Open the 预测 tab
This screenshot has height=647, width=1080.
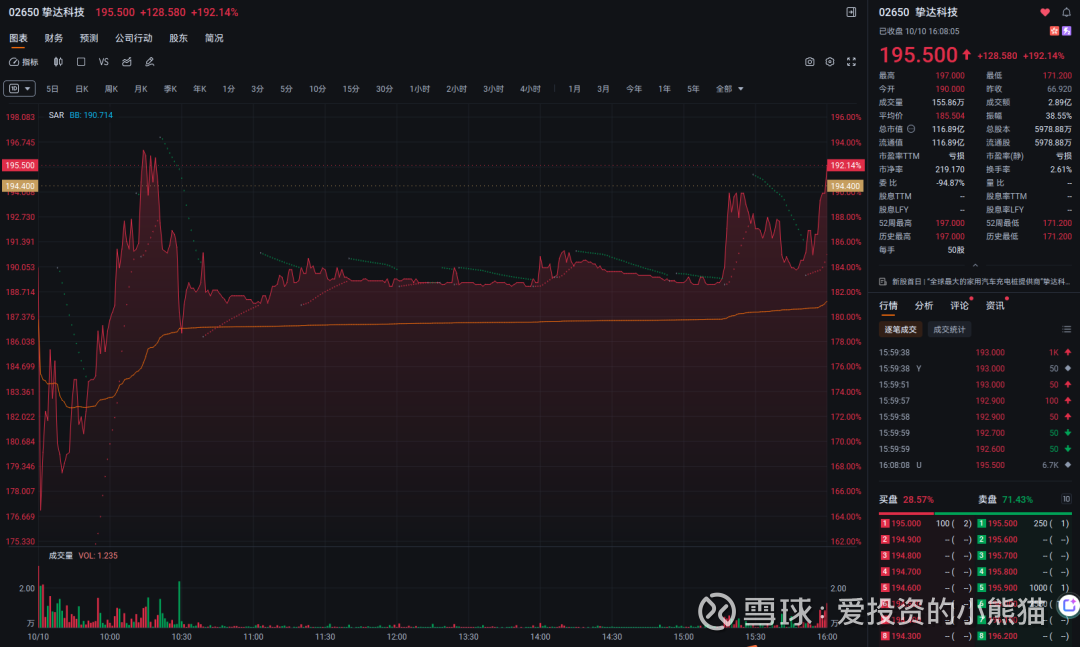(x=89, y=39)
